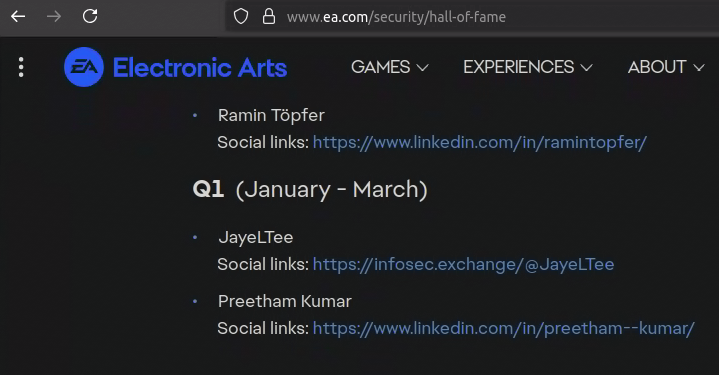Screen dimensions: 719x375
Task: Open the three-dot vertical menu
Action: pyautogui.click(x=21, y=67)
